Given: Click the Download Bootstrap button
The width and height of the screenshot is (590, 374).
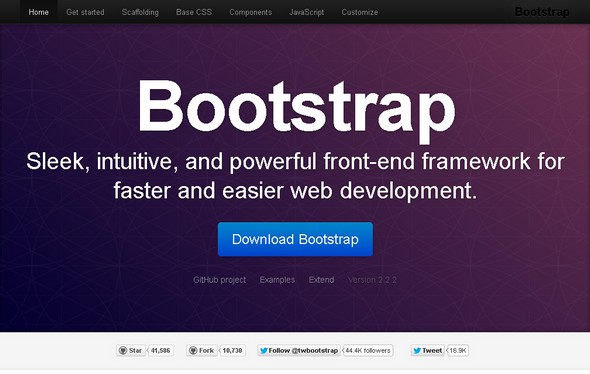Looking at the screenshot, I should [295, 239].
